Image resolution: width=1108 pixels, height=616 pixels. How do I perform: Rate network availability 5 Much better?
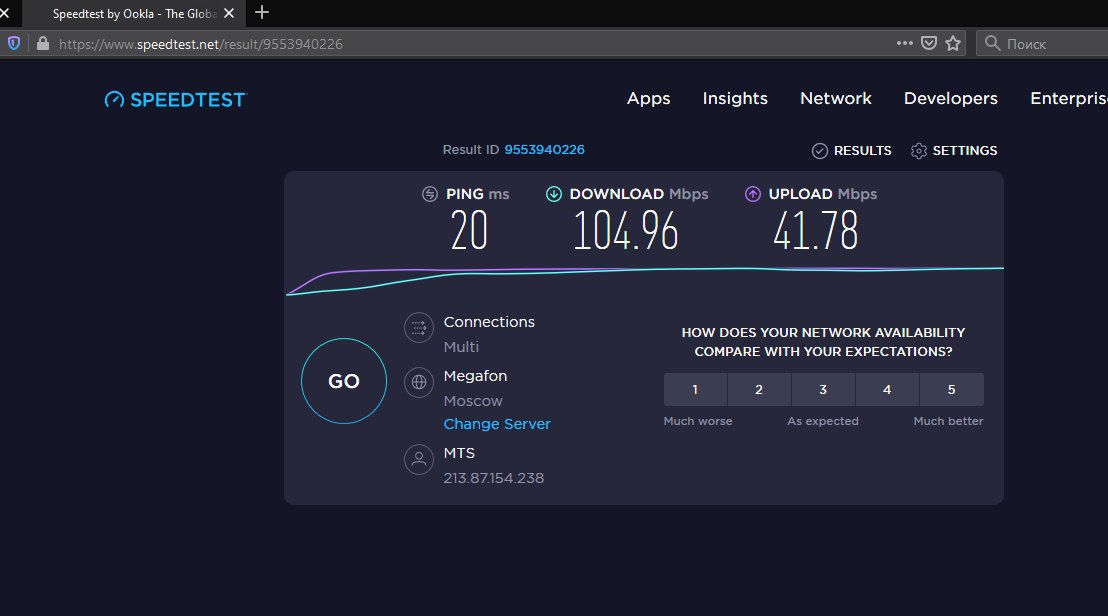(951, 389)
